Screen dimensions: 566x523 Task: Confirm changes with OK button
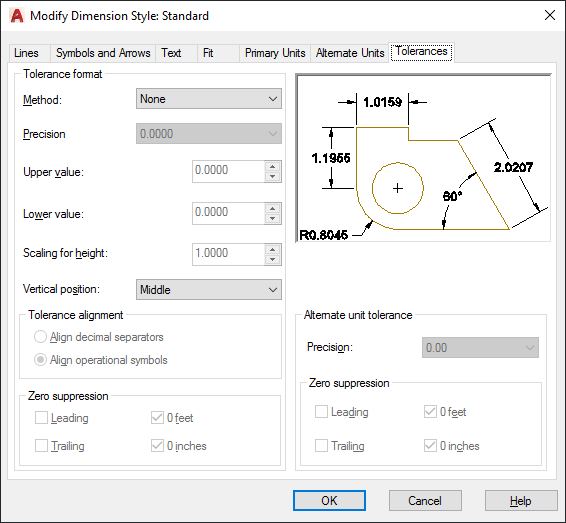329,501
